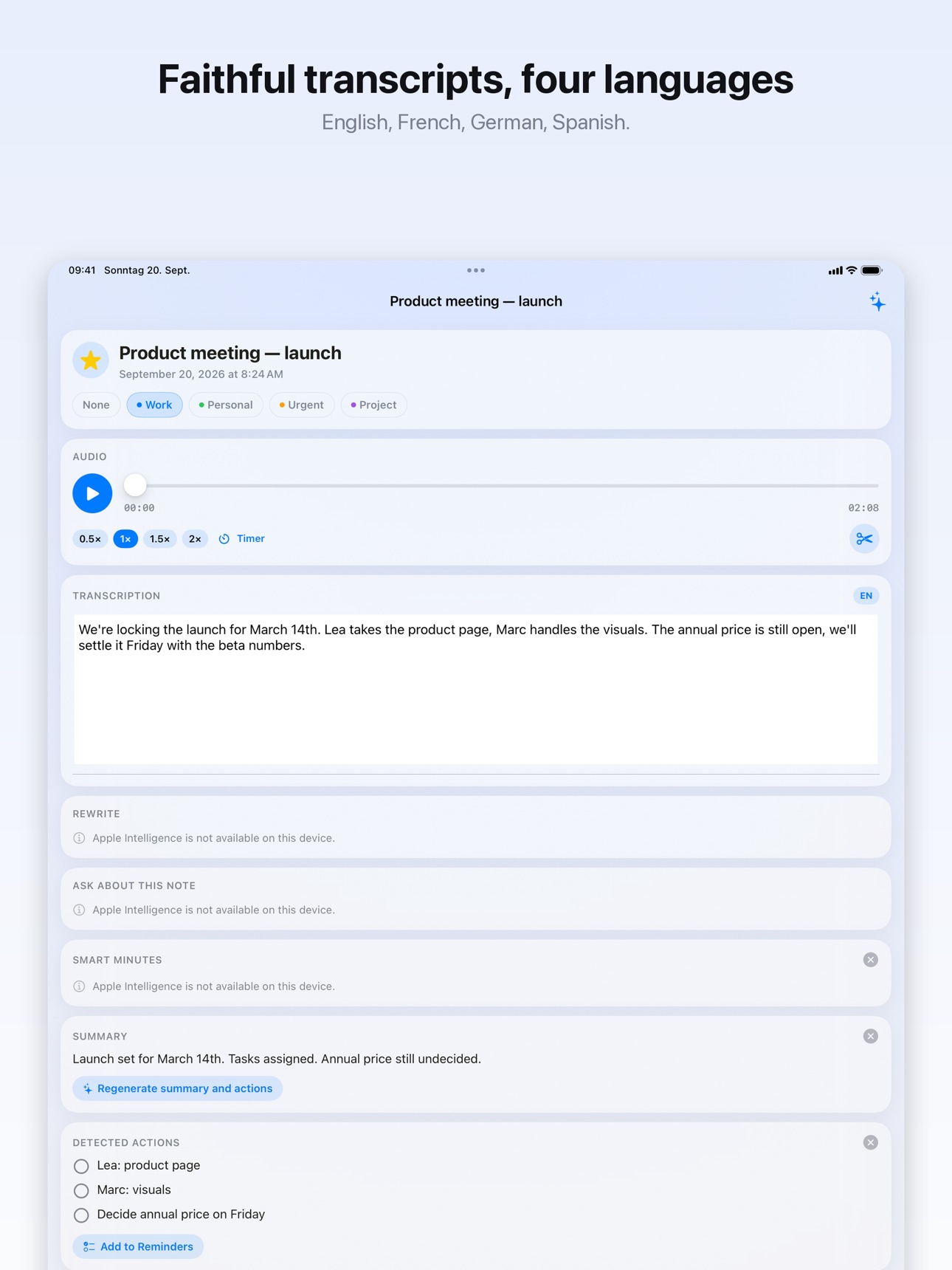Select the Urgent tag

(302, 405)
